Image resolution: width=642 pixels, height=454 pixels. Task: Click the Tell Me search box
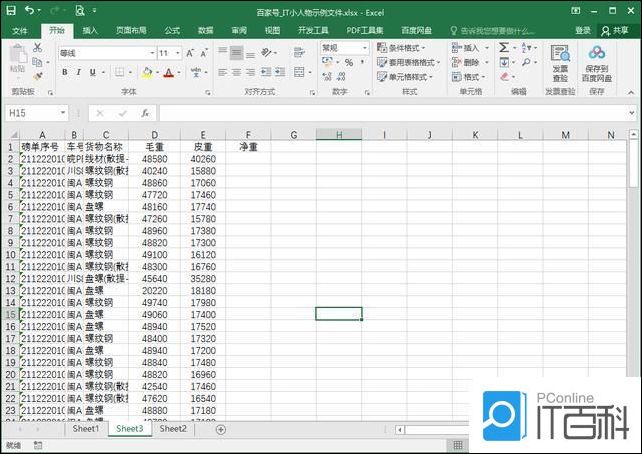[493, 31]
